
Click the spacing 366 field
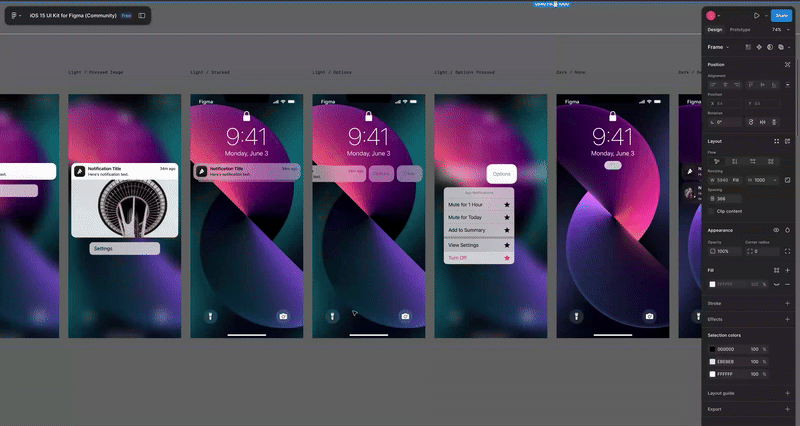[724, 198]
